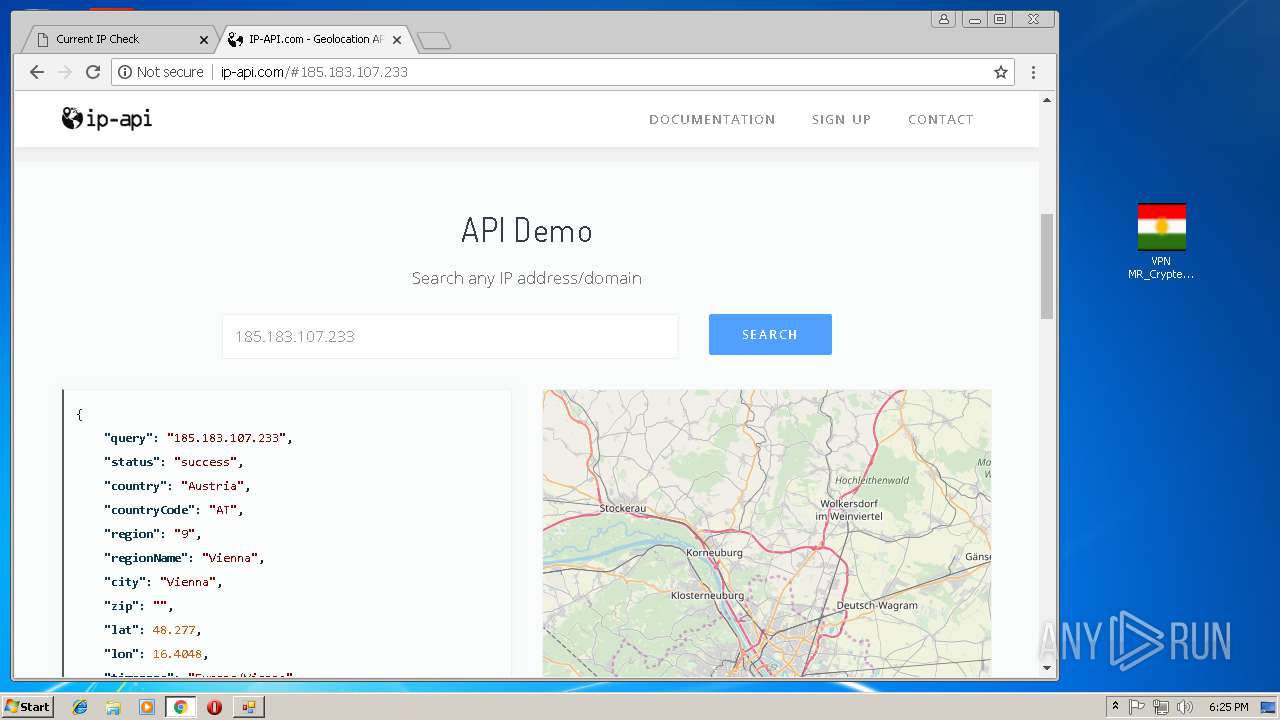
Task: Open the Action Center flag icon
Action: pyautogui.click(x=1137, y=707)
